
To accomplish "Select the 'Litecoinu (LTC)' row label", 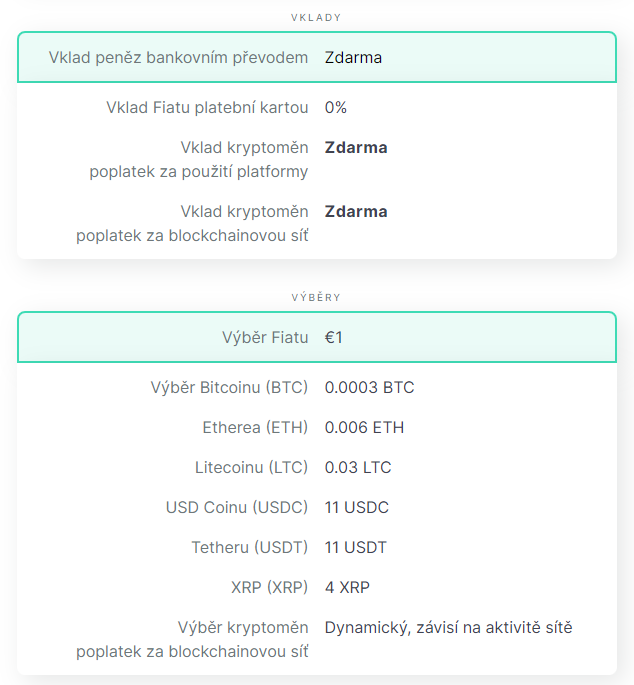I will pyautogui.click(x=251, y=467).
